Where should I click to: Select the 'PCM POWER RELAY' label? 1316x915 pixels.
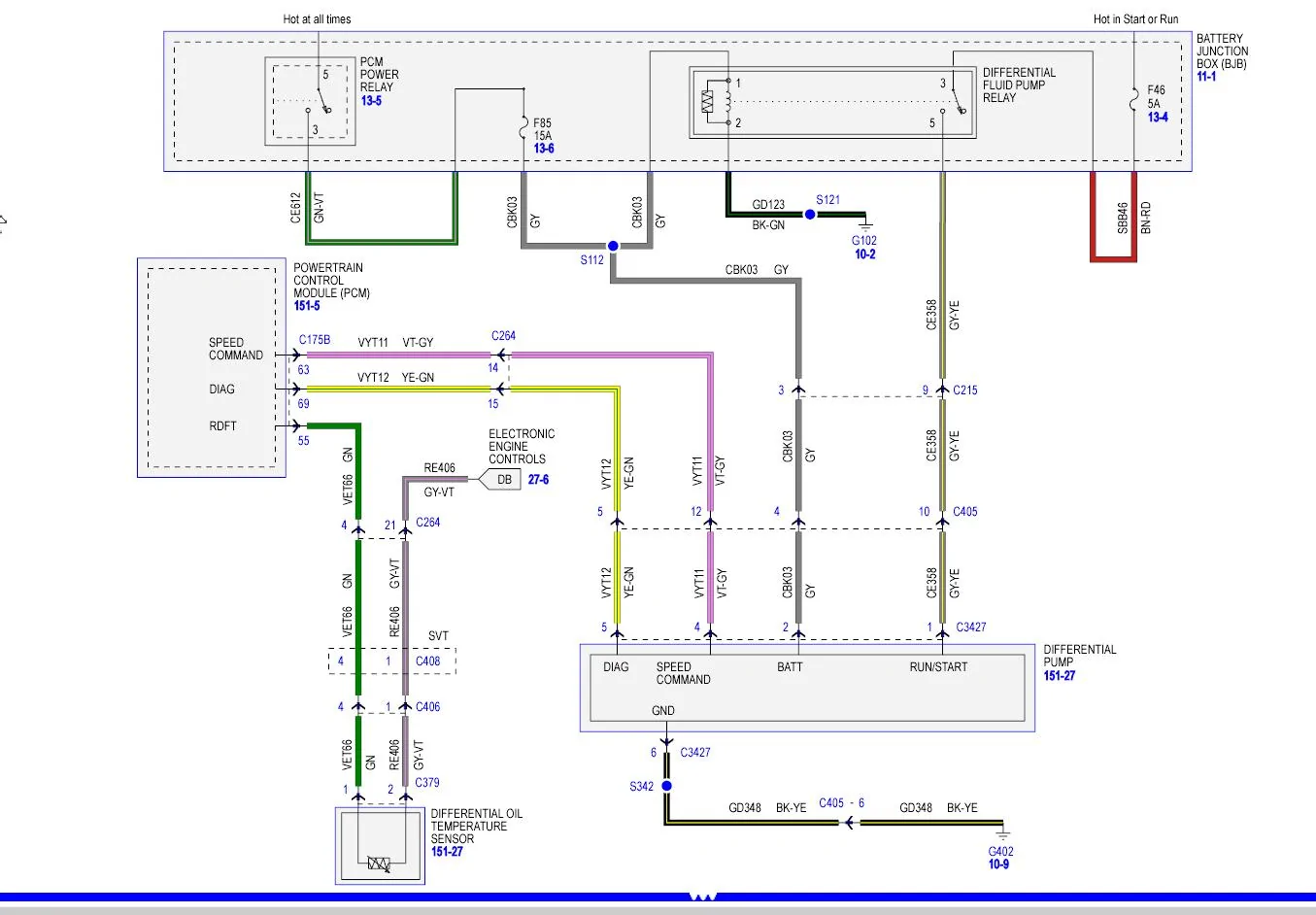pos(379,75)
